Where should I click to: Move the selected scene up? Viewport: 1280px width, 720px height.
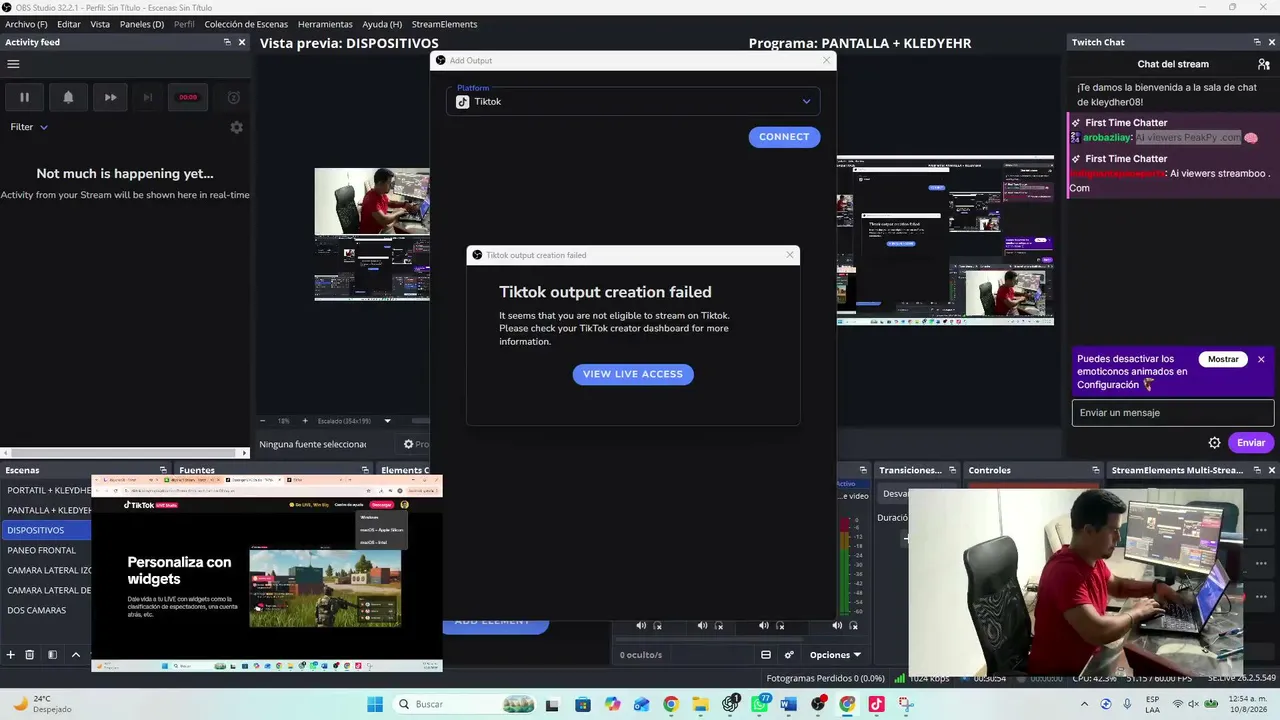point(75,655)
